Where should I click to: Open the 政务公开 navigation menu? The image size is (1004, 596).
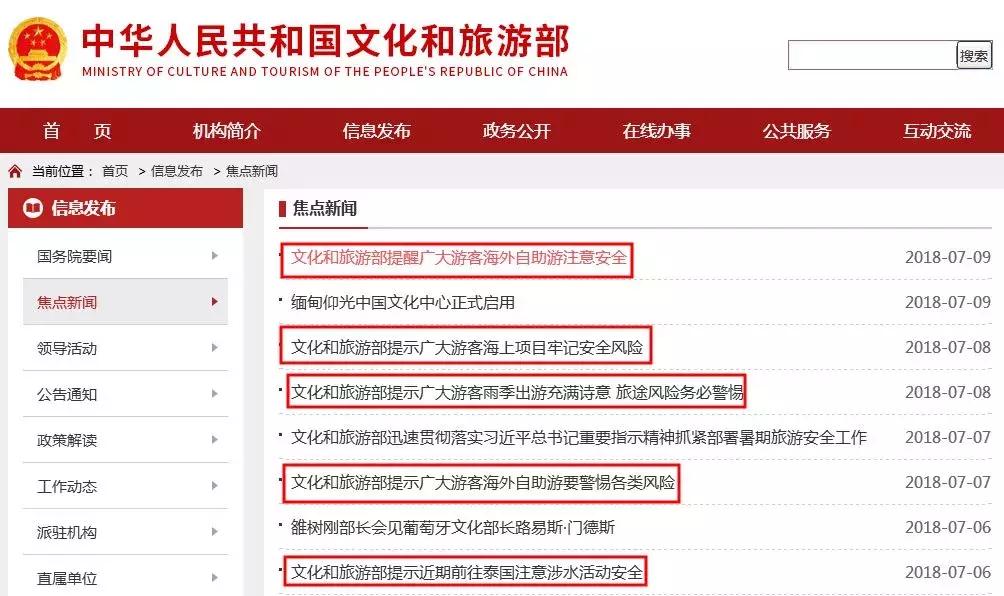pyautogui.click(x=516, y=130)
